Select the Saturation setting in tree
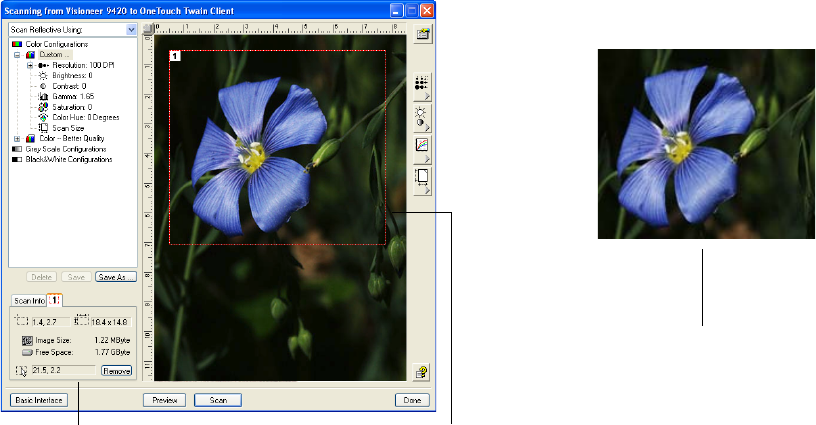The height and width of the screenshot is (425, 816). click(73, 106)
